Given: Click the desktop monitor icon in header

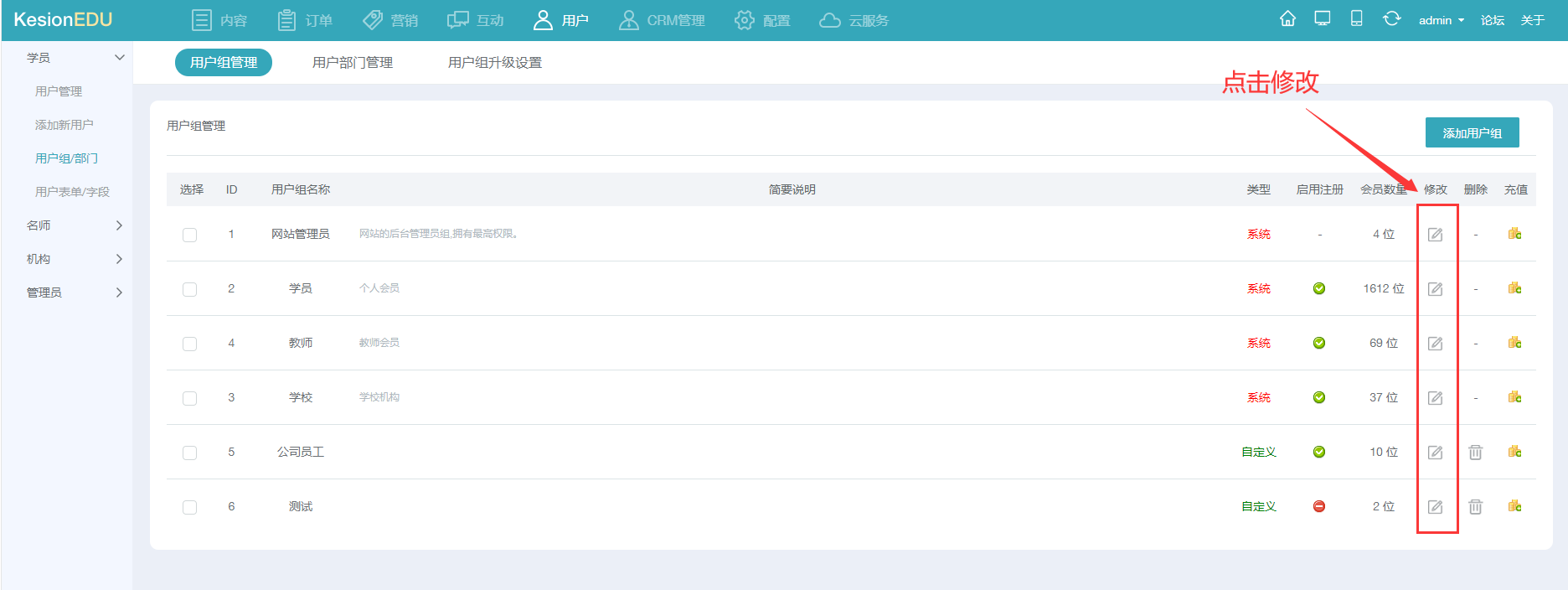Looking at the screenshot, I should [1323, 19].
